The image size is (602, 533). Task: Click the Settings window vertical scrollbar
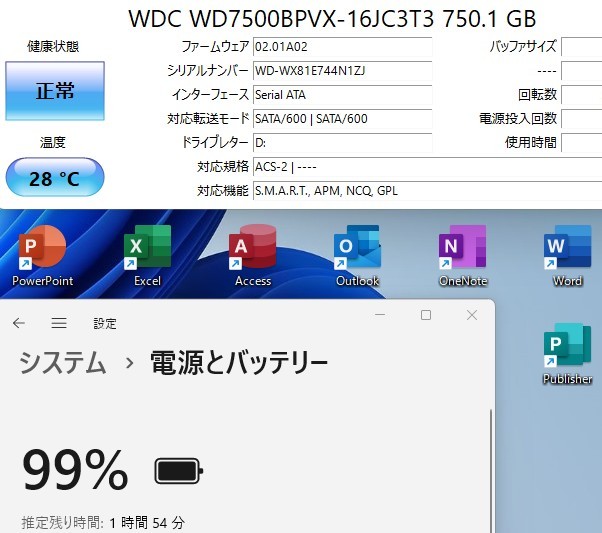coord(491,471)
